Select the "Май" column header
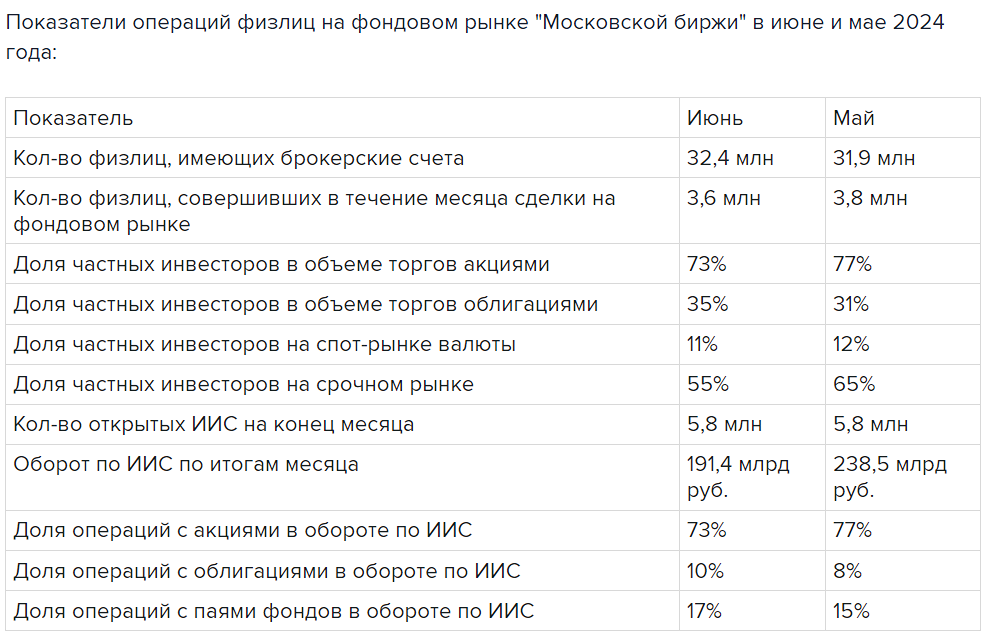 point(854,118)
